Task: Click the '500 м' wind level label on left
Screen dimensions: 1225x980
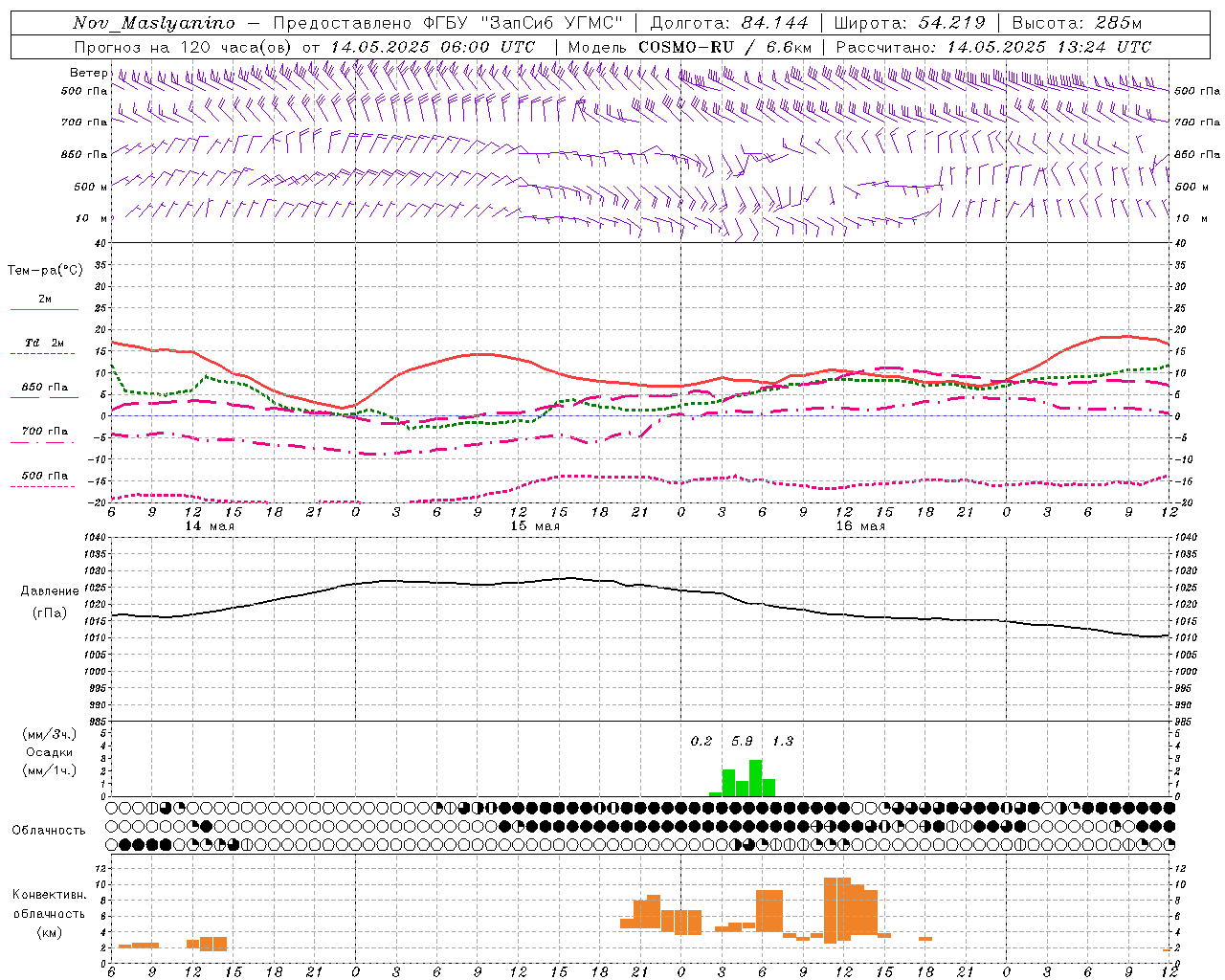Action: click(x=91, y=187)
